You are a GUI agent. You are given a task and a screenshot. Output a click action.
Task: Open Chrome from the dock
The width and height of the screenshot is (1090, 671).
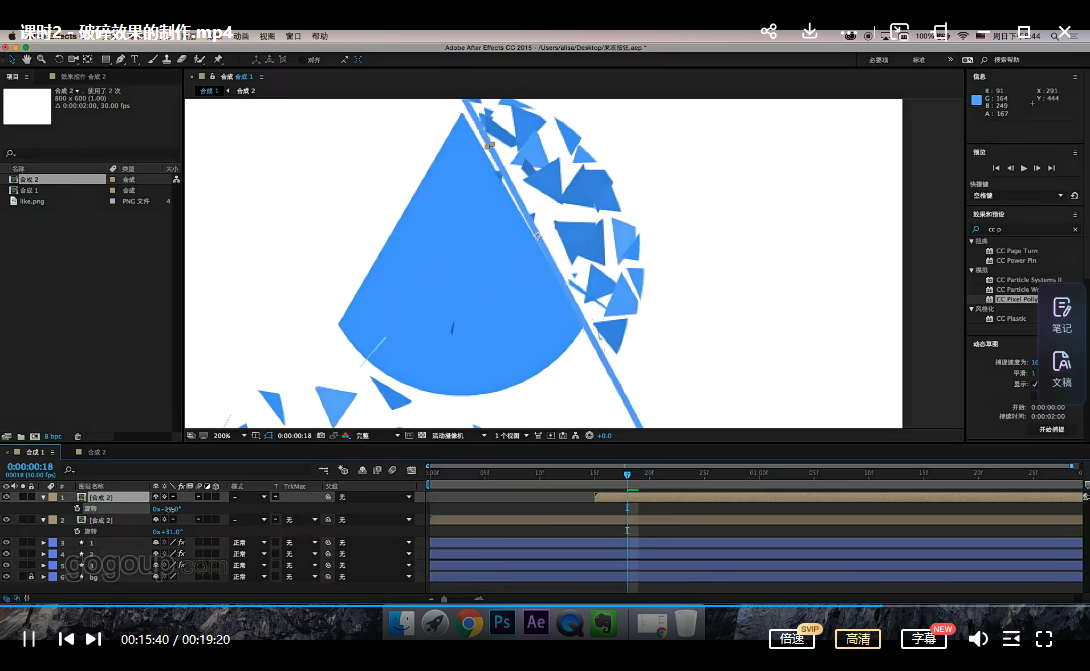pos(469,622)
